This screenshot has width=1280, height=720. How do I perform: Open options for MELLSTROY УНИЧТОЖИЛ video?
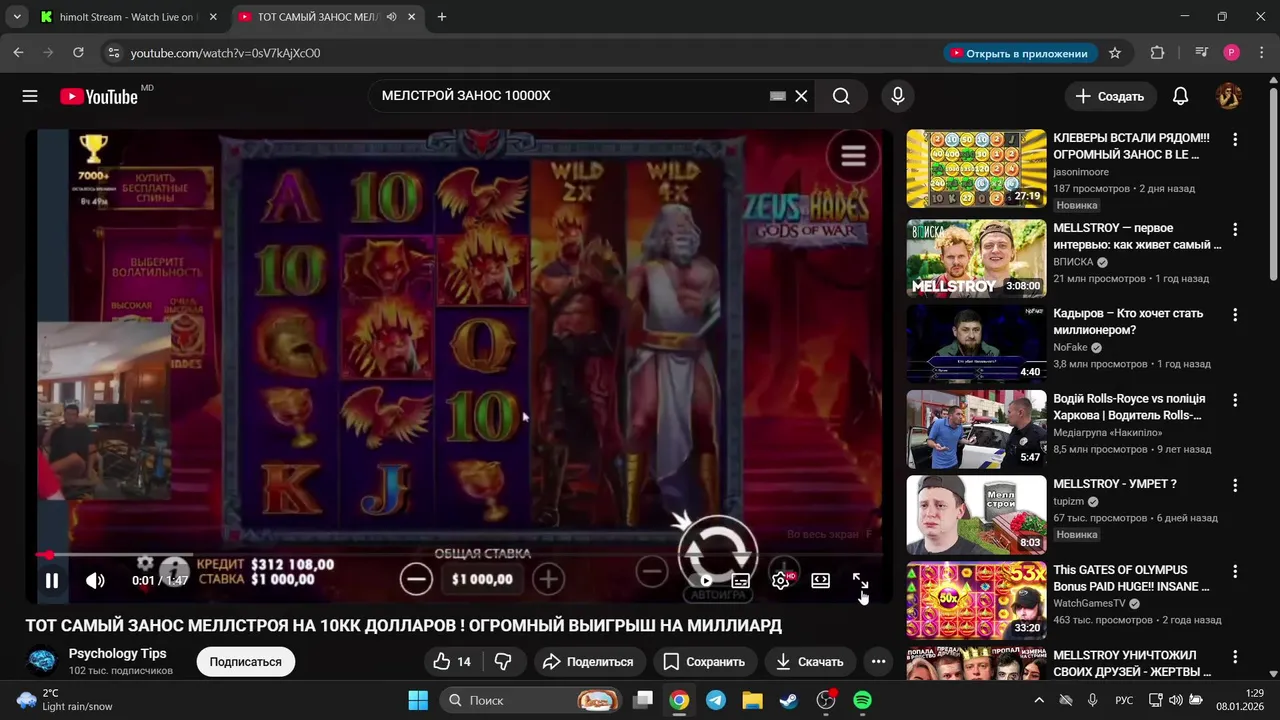(1235, 657)
